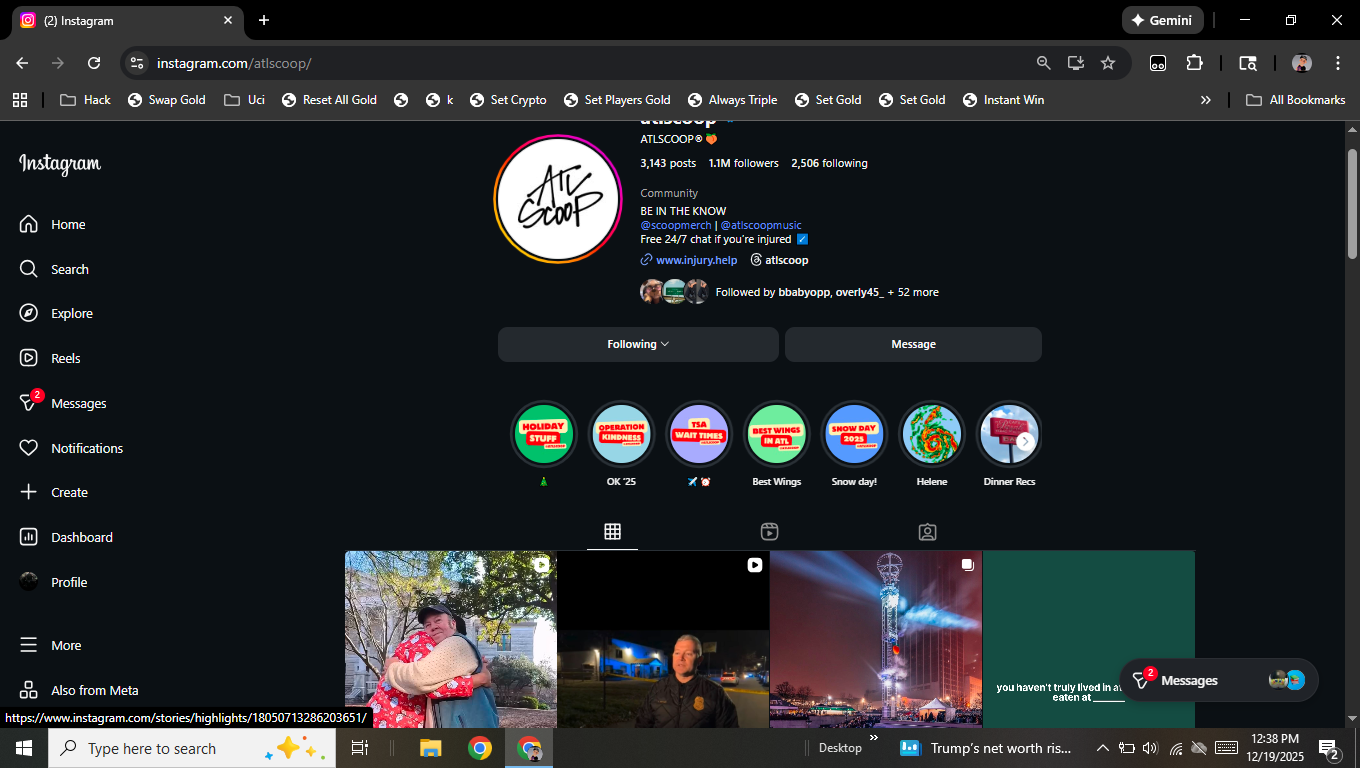This screenshot has height=768, width=1360.
Task: Open the atlscoop Threads link
Action: point(779,260)
